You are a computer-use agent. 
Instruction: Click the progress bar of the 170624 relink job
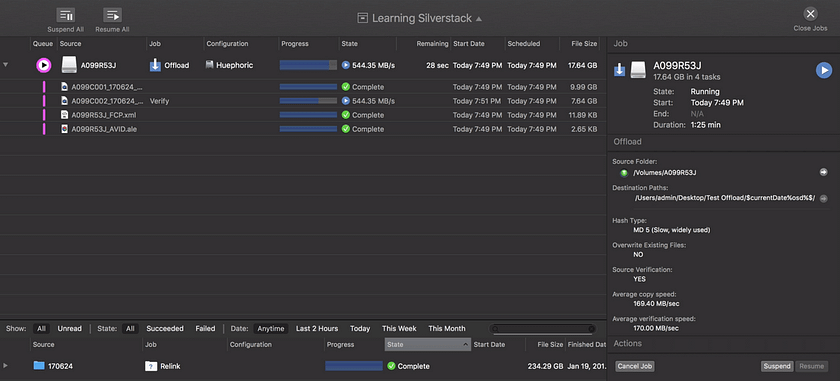point(354,366)
